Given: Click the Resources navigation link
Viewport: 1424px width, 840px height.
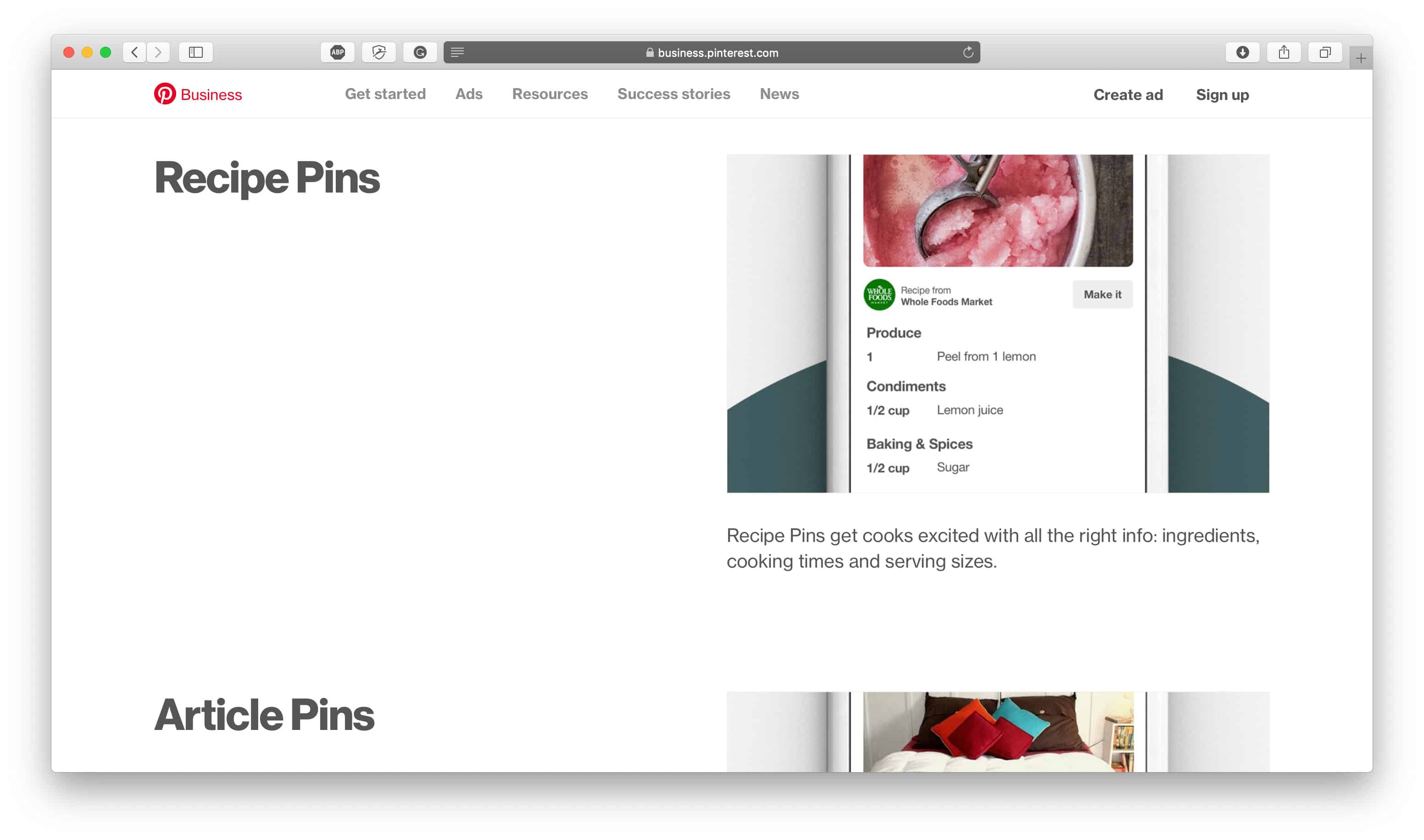Looking at the screenshot, I should (550, 94).
